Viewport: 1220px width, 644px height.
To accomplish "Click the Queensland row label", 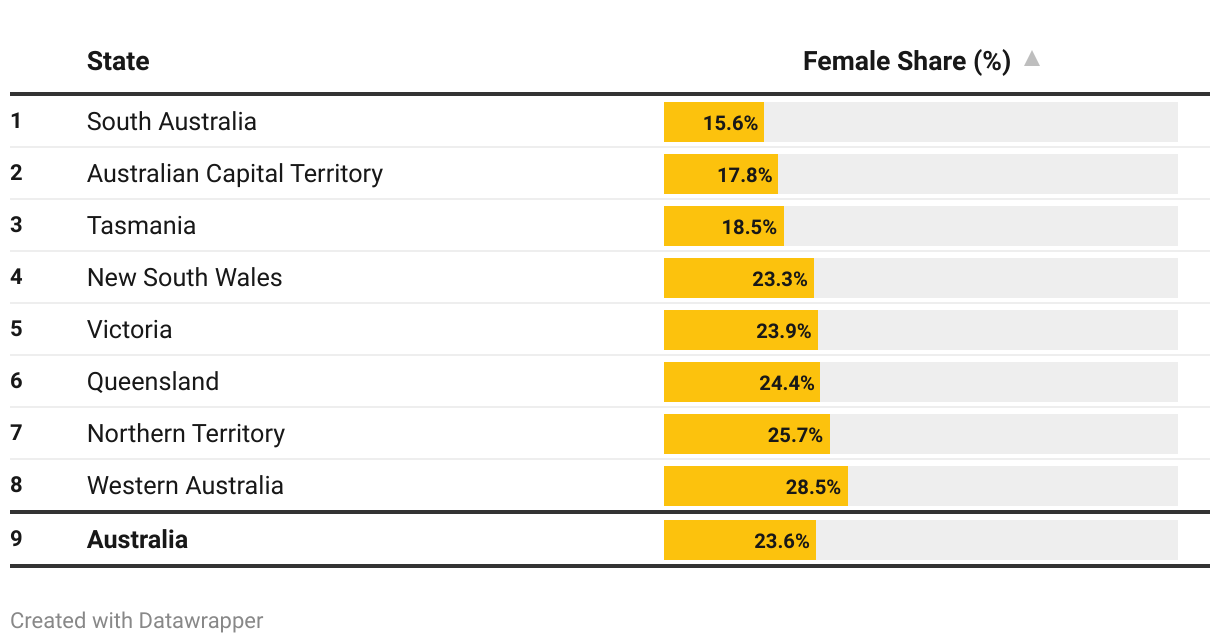I will (153, 382).
